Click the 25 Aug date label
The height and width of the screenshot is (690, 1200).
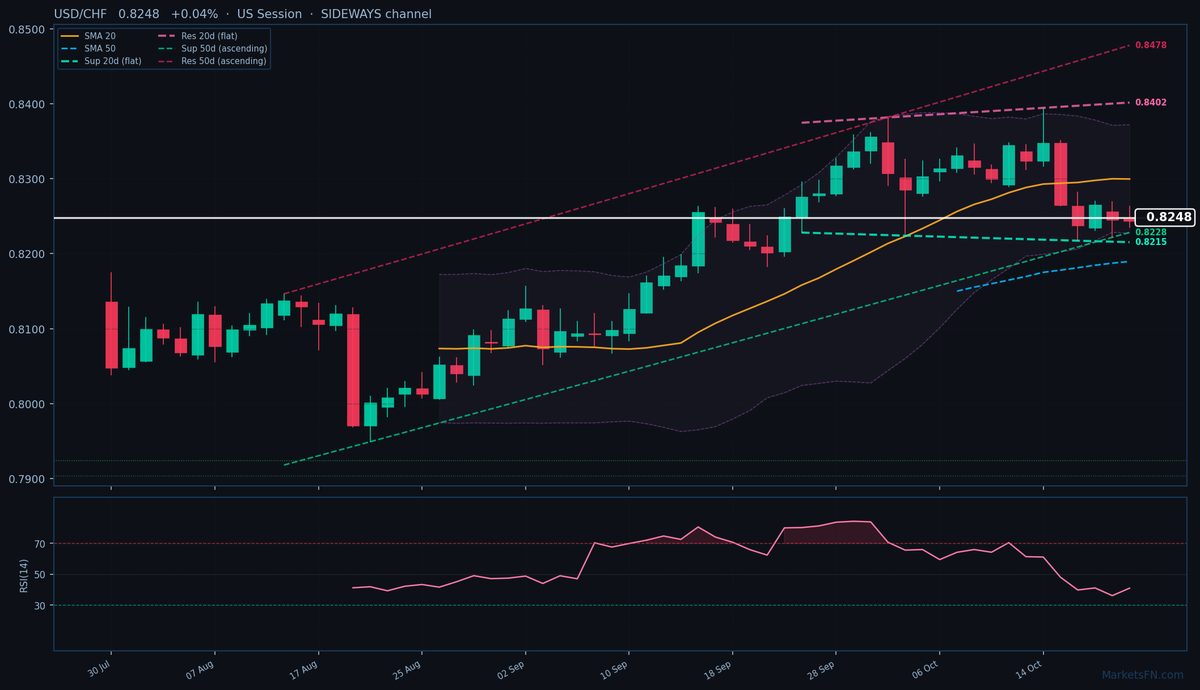pyautogui.click(x=409, y=670)
